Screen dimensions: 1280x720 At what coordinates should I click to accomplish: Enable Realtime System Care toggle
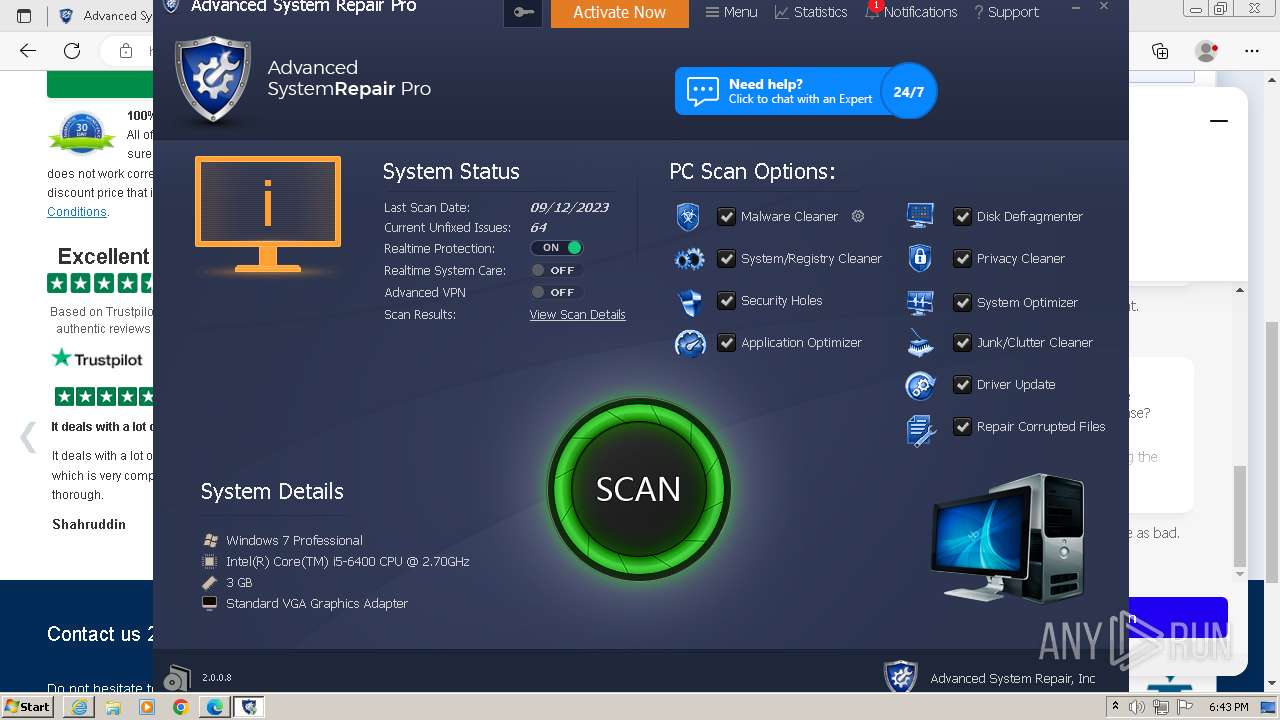pyautogui.click(x=557, y=270)
